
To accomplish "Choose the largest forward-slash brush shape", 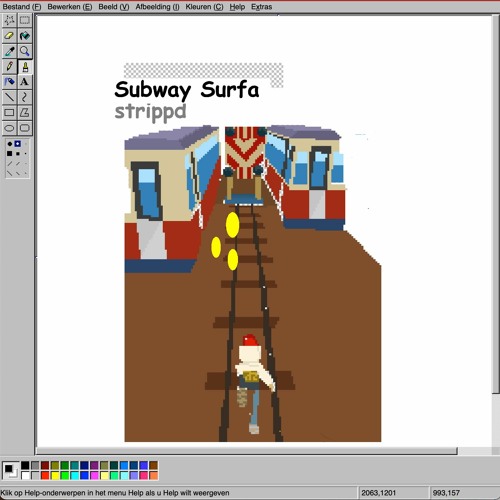I will point(10,163).
